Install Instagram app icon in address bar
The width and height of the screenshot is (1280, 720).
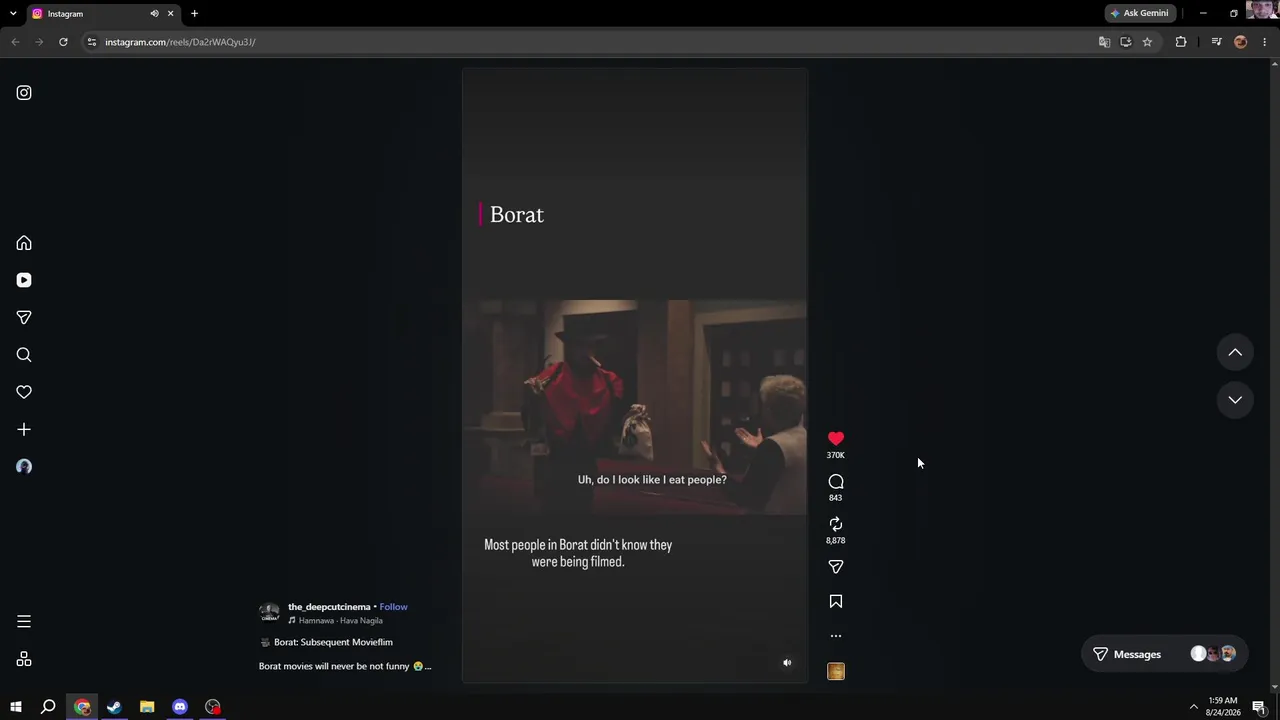pyautogui.click(x=1126, y=42)
